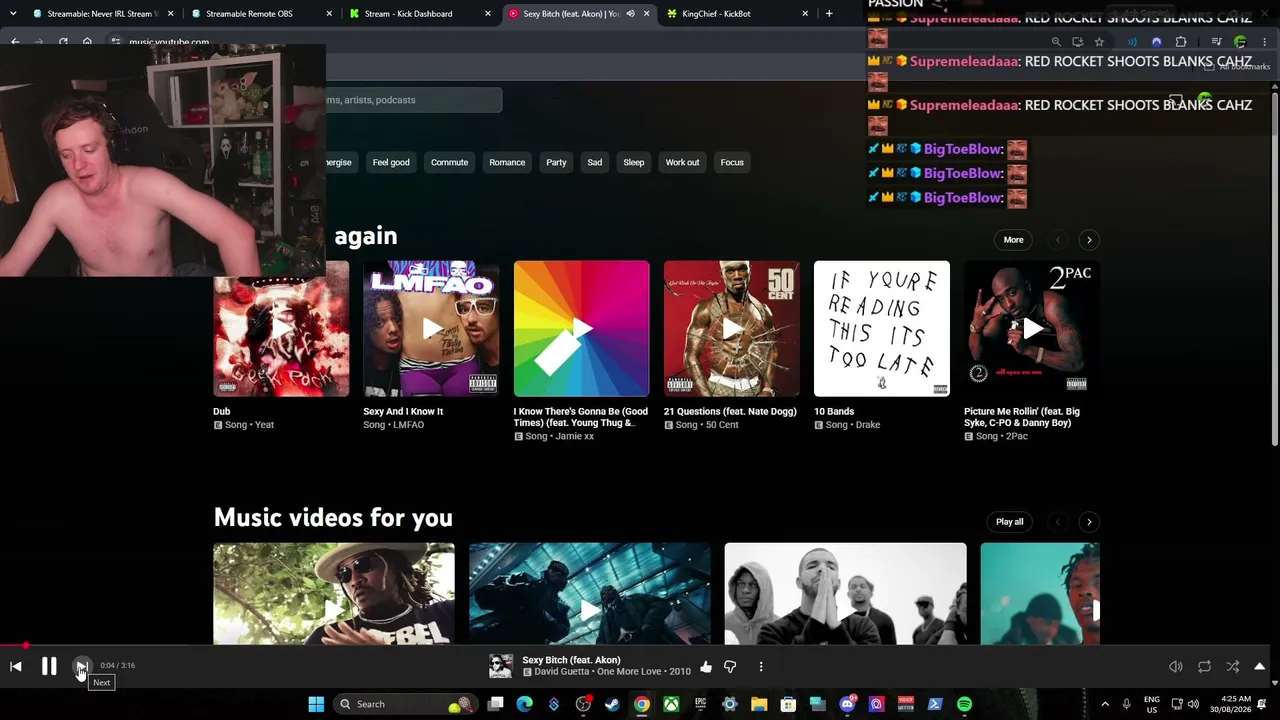
Task: Open One More Love album link
Action: (x=629, y=672)
